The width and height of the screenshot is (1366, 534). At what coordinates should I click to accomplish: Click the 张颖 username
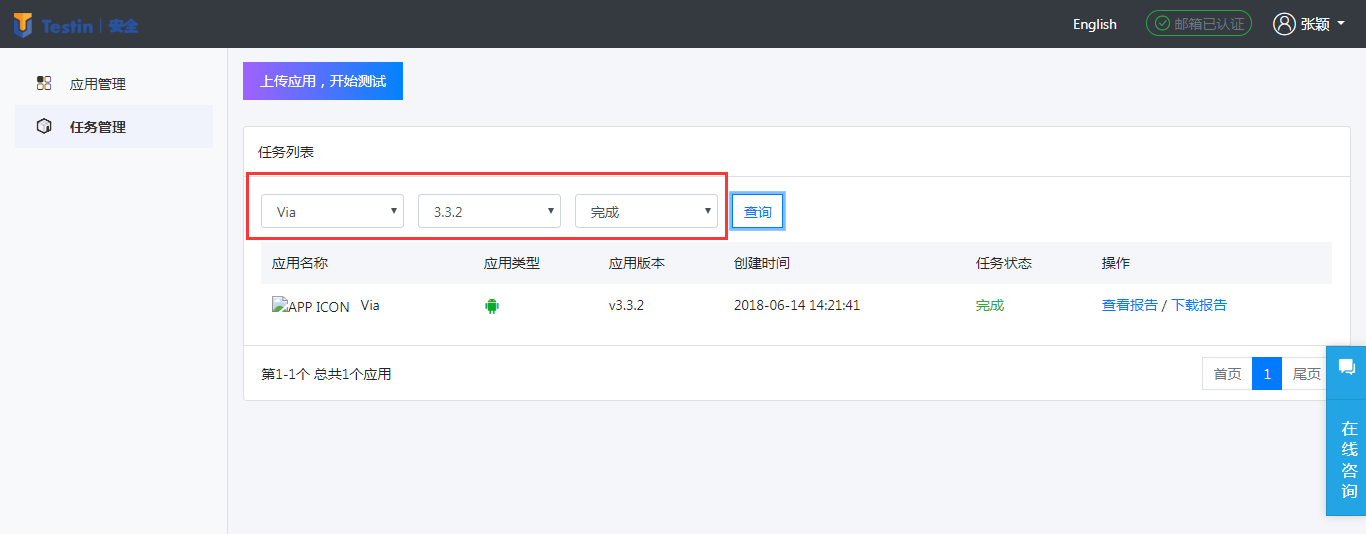coord(1315,24)
